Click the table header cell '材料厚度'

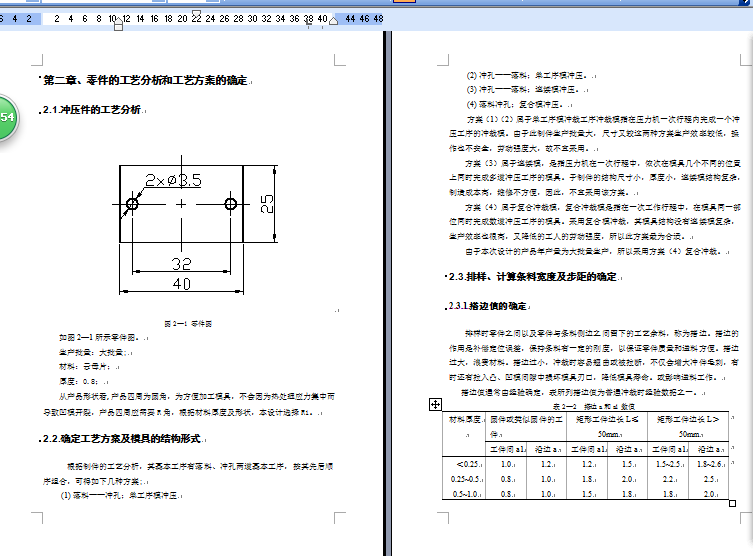(464, 420)
